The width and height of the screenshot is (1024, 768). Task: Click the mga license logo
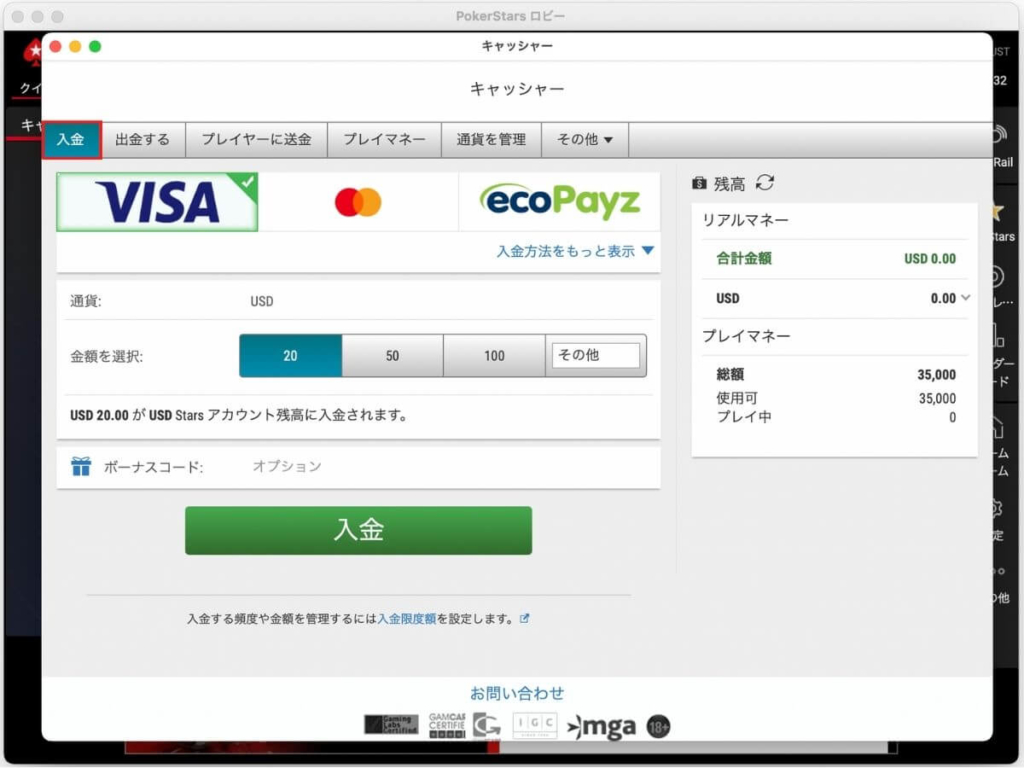pos(601,726)
